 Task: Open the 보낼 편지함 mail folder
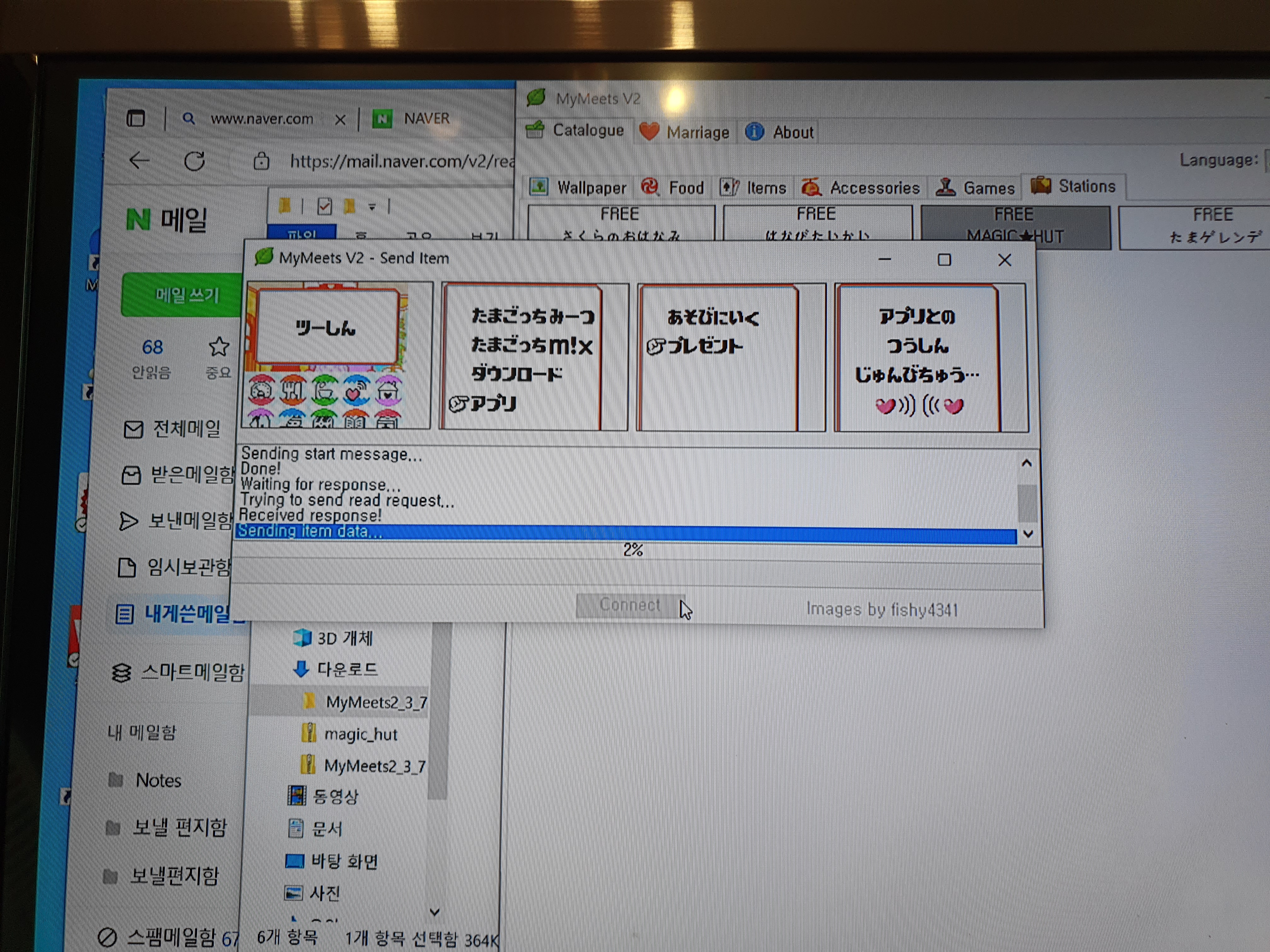167,827
